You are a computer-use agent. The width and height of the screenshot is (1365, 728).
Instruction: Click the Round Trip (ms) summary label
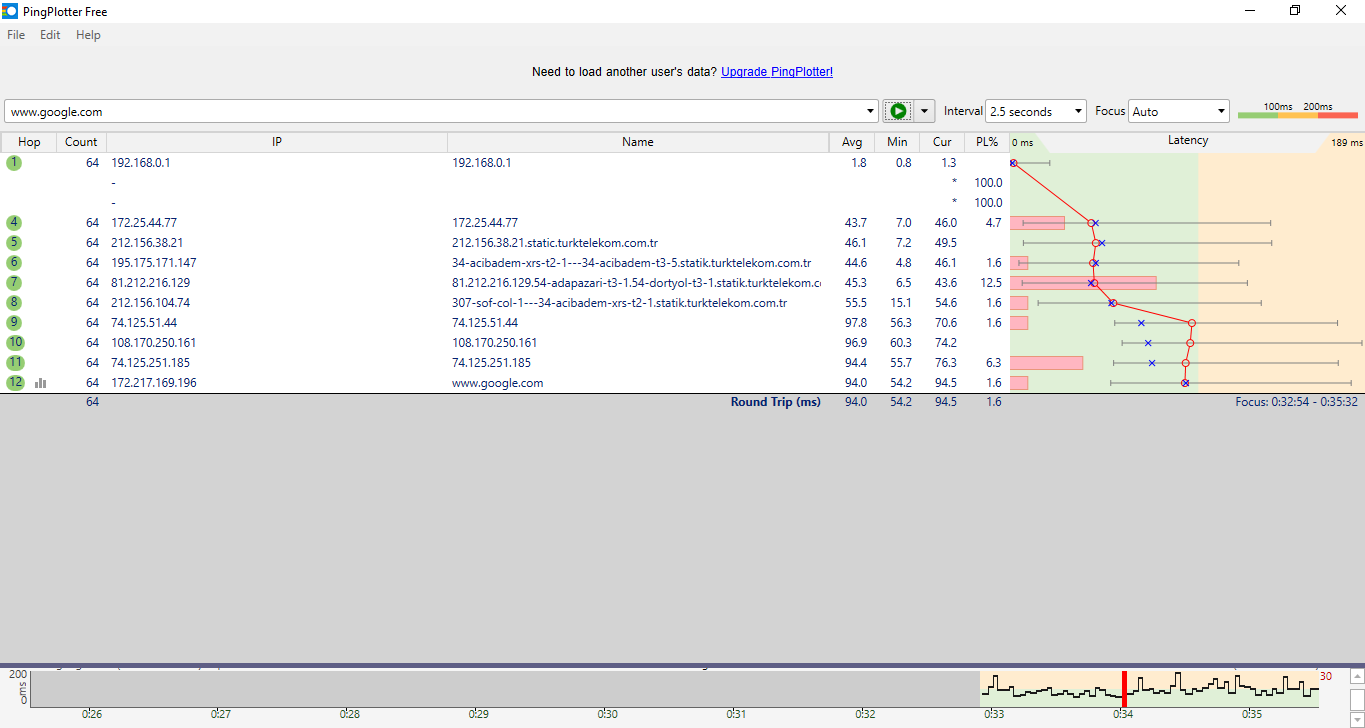pyautogui.click(x=776, y=402)
